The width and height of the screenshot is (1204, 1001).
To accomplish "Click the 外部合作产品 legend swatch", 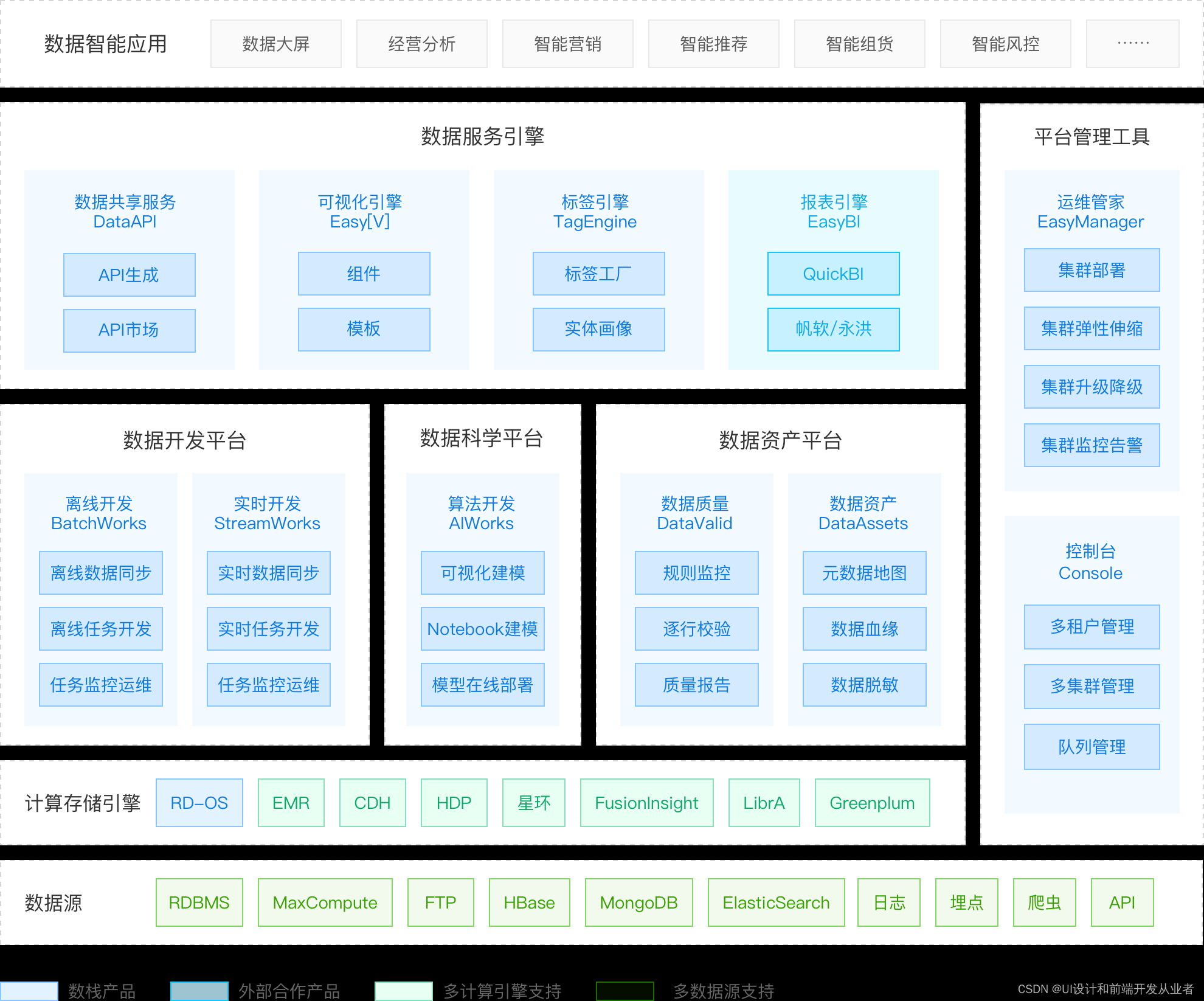I will click(199, 991).
